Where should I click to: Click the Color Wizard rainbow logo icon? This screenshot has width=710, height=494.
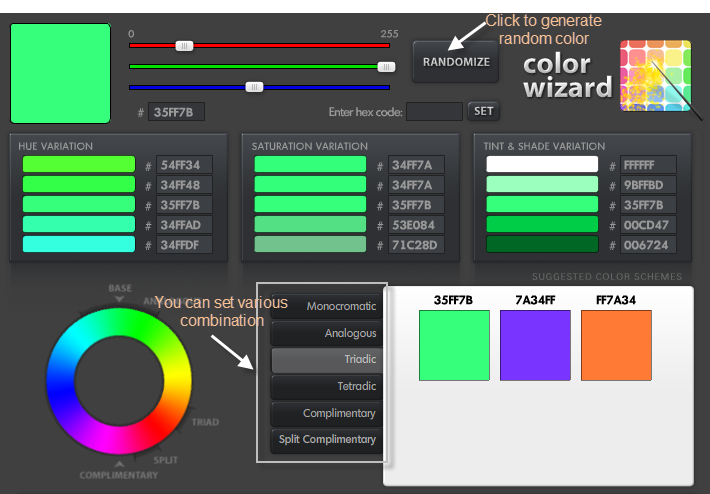click(x=654, y=75)
